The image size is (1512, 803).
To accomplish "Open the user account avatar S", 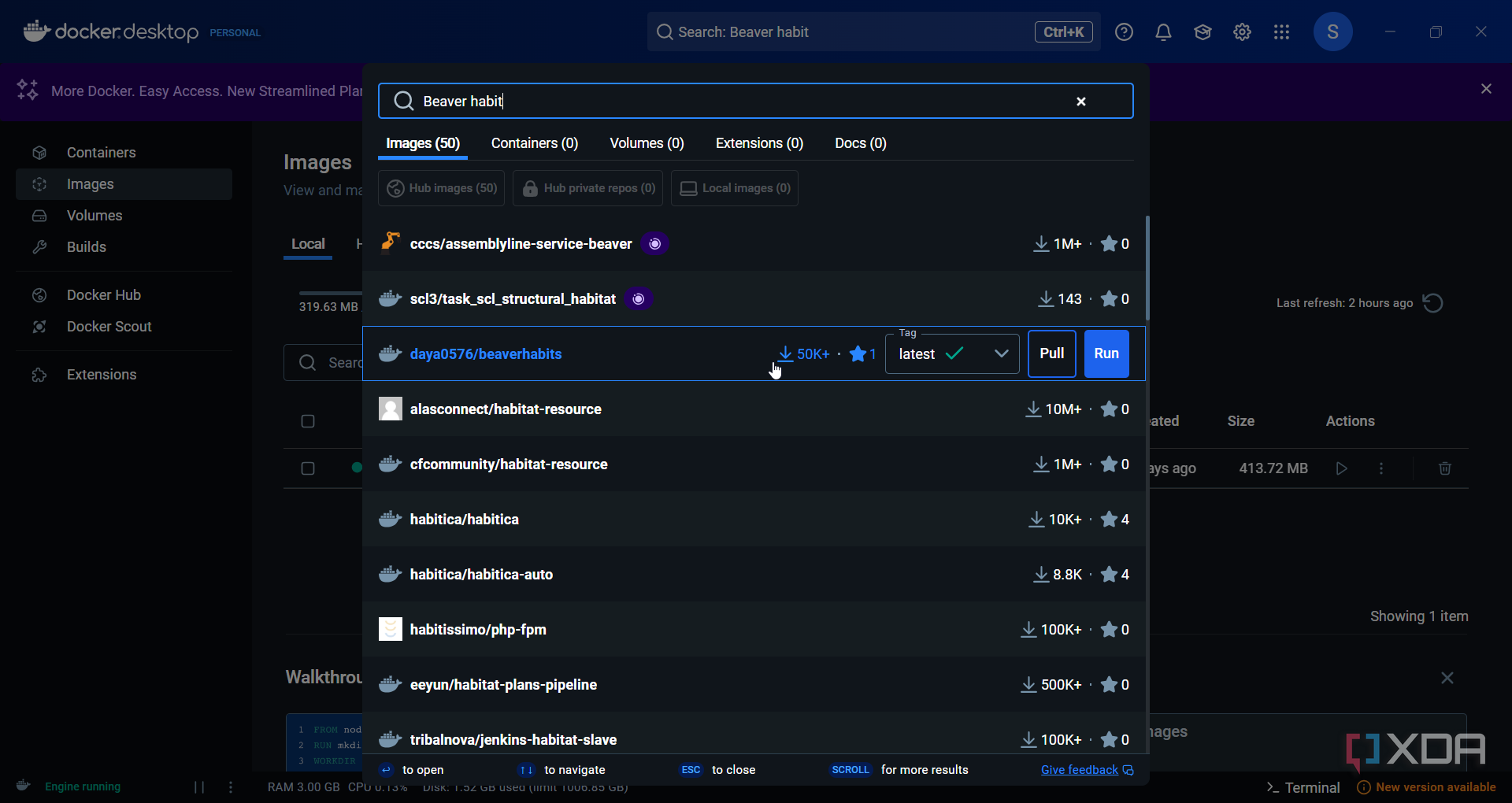I will tap(1332, 32).
